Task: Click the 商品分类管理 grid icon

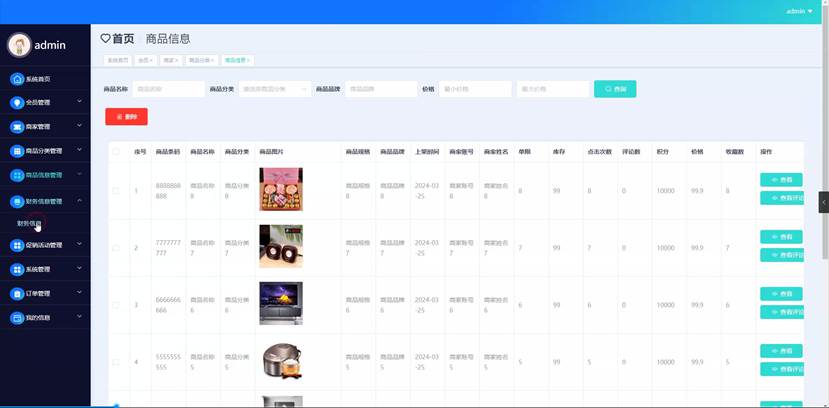Action: point(17,151)
